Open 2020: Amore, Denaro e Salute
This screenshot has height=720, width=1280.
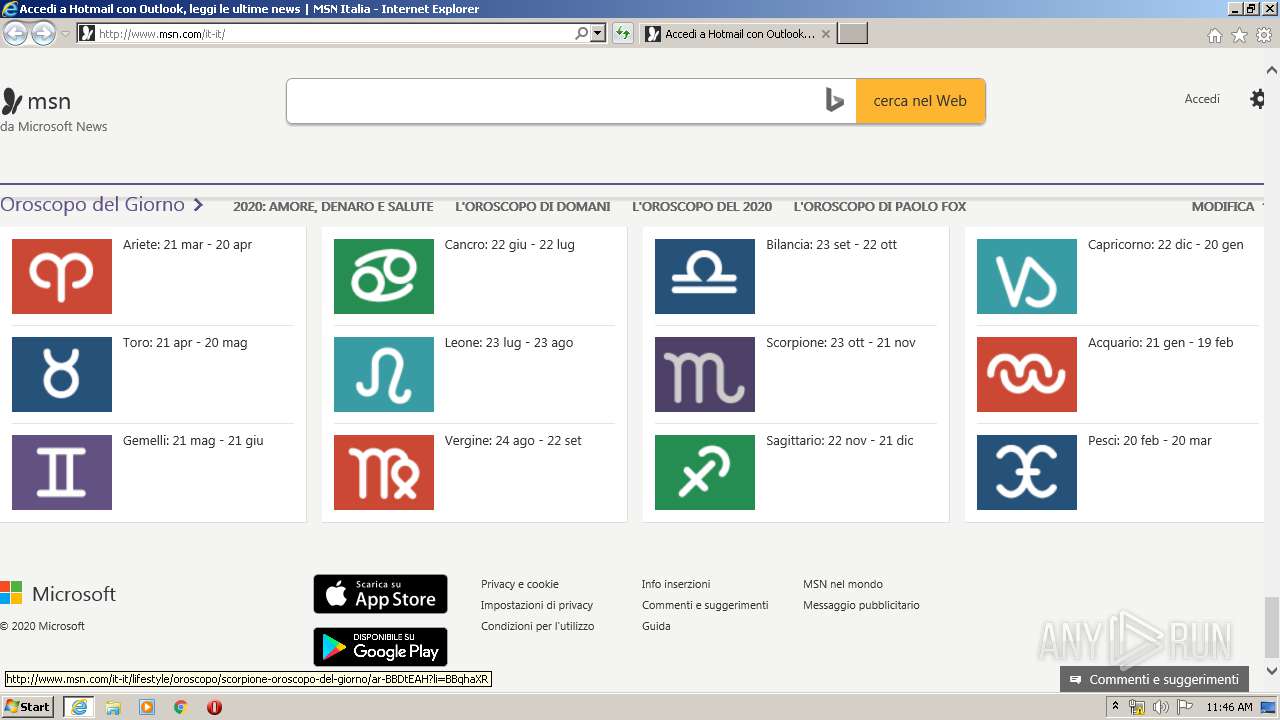(333, 207)
